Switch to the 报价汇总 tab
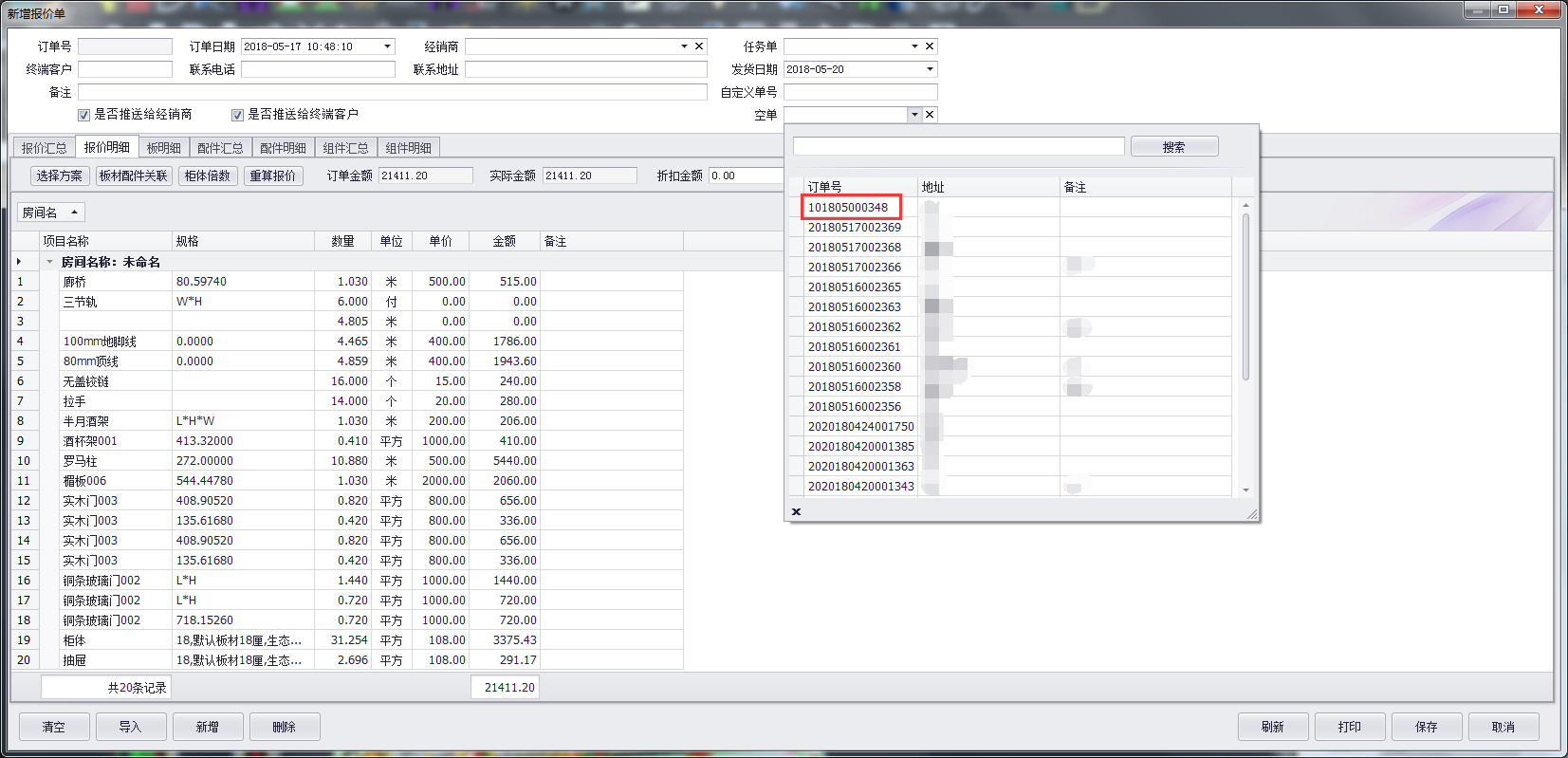This screenshot has width=1568, height=758. [x=44, y=148]
